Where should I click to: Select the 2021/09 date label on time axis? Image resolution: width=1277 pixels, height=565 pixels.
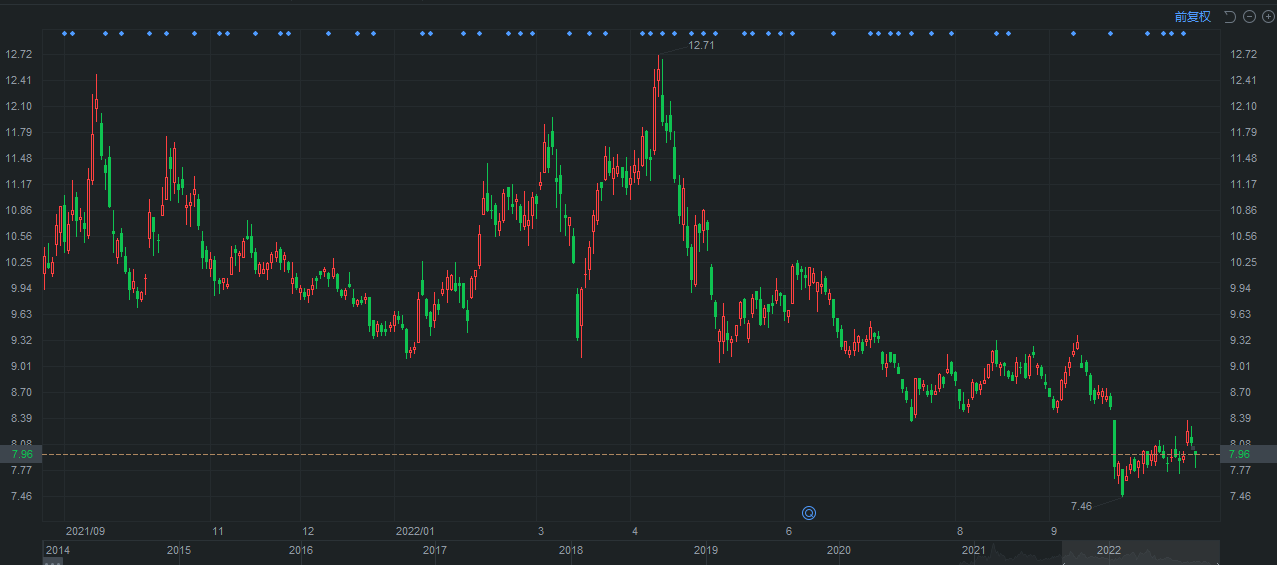pos(85,531)
